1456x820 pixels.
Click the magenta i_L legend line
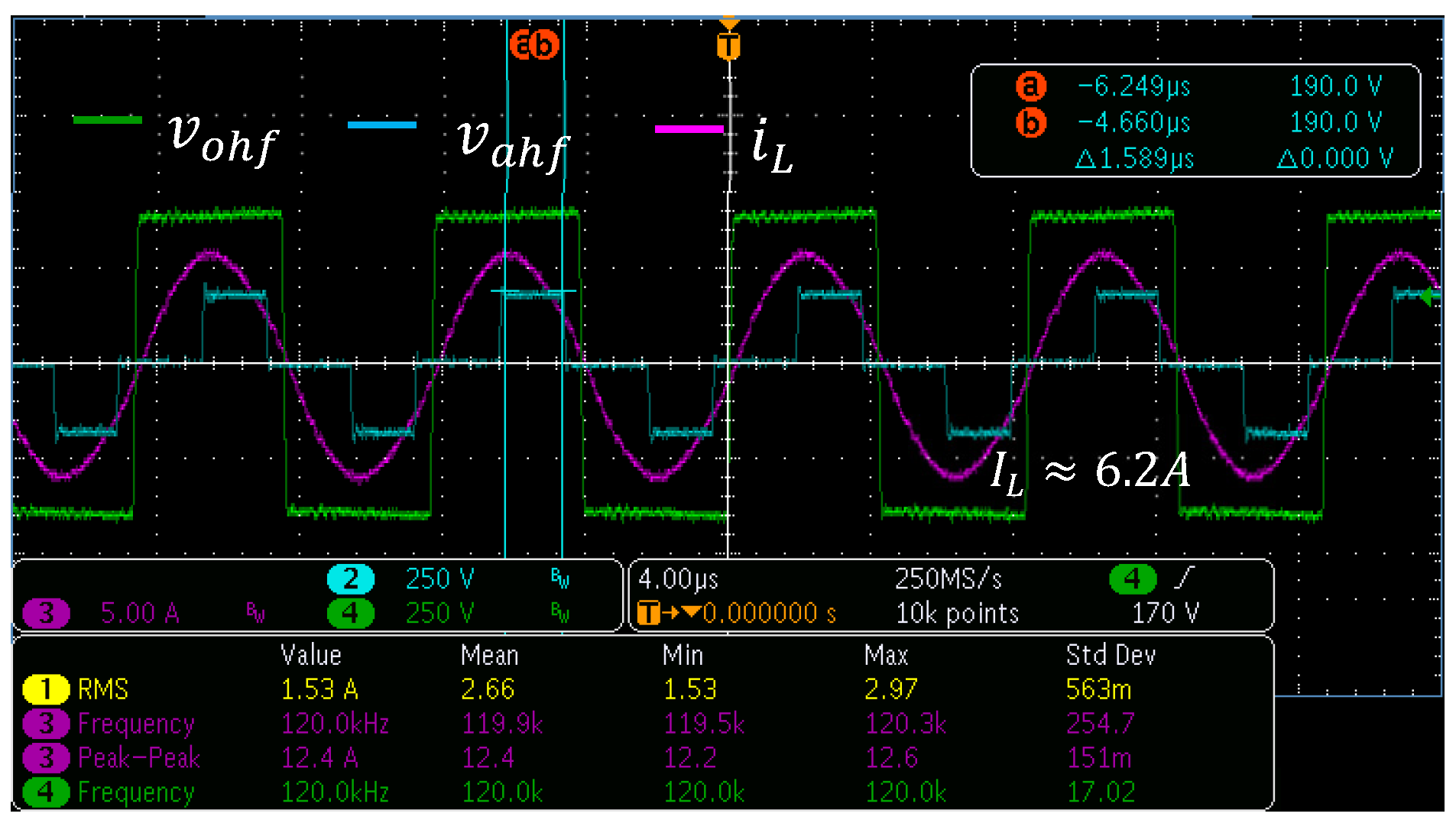(689, 129)
